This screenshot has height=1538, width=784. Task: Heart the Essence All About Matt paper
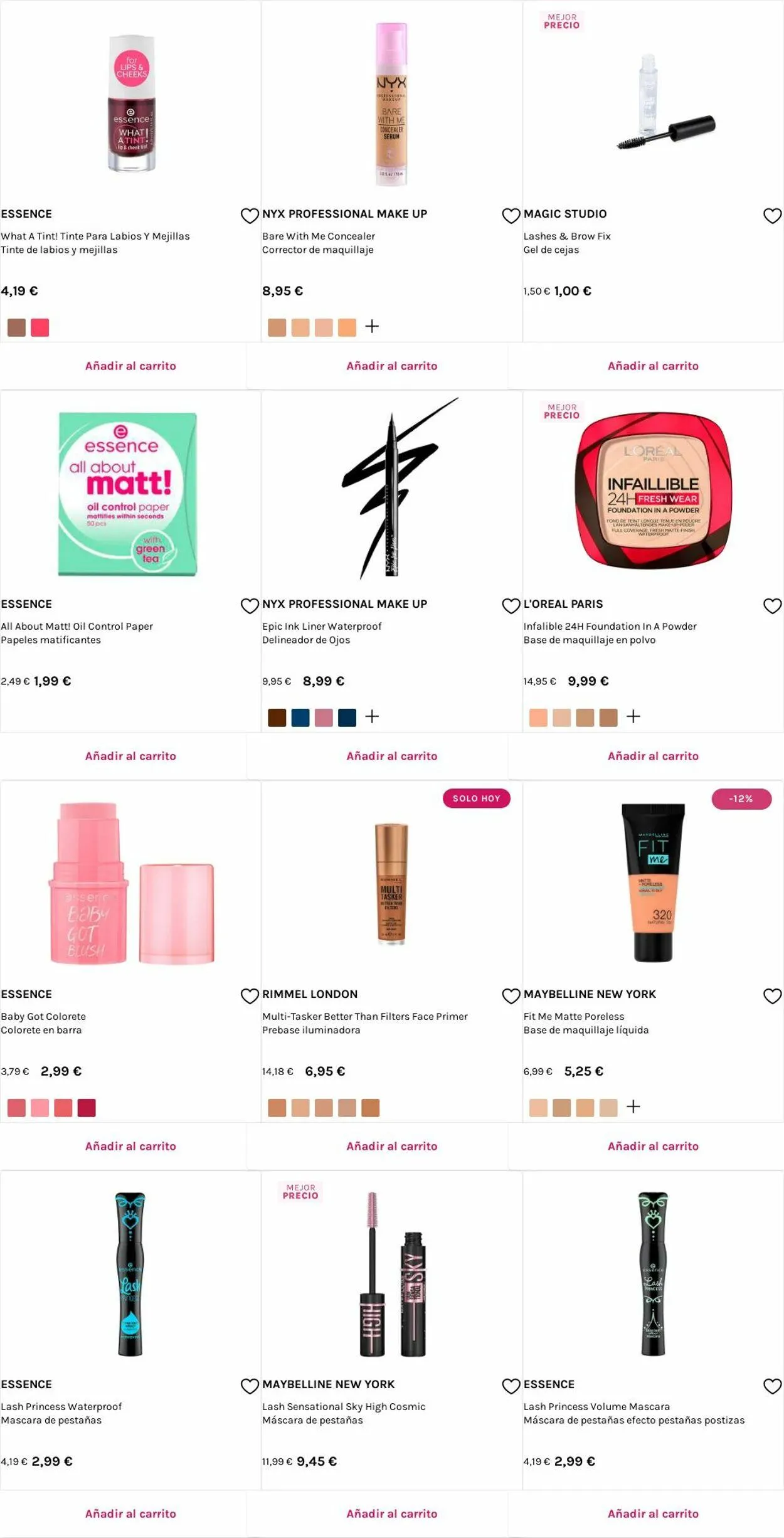tap(250, 606)
